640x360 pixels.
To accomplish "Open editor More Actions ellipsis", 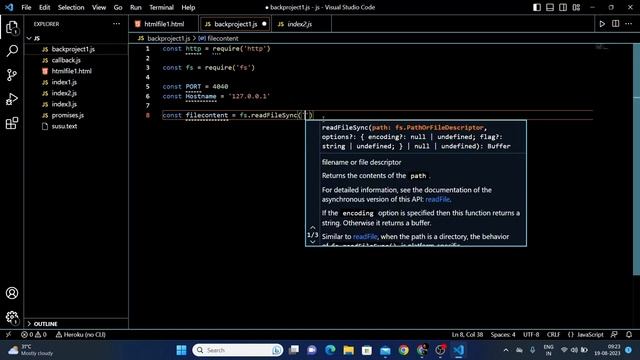I will click(x=629, y=24).
